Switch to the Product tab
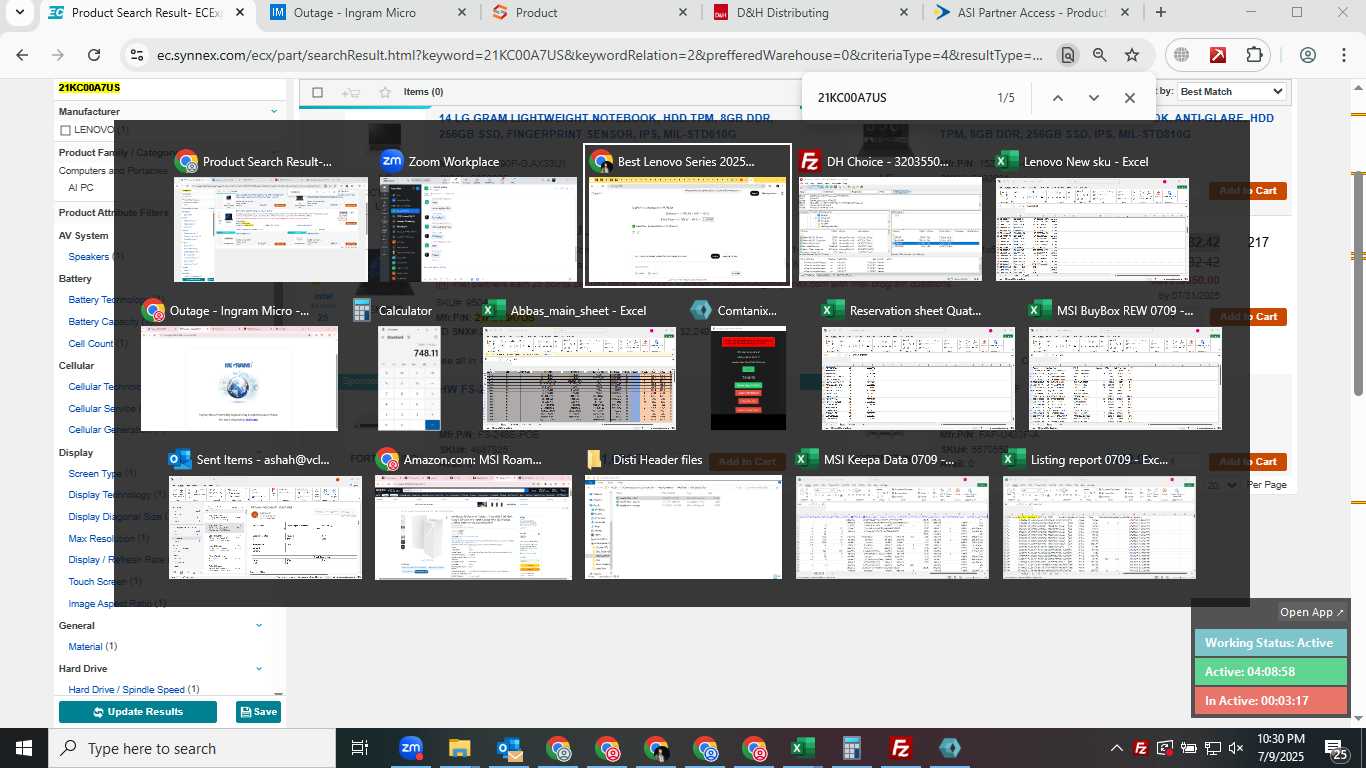1366x768 pixels. (x=588, y=13)
